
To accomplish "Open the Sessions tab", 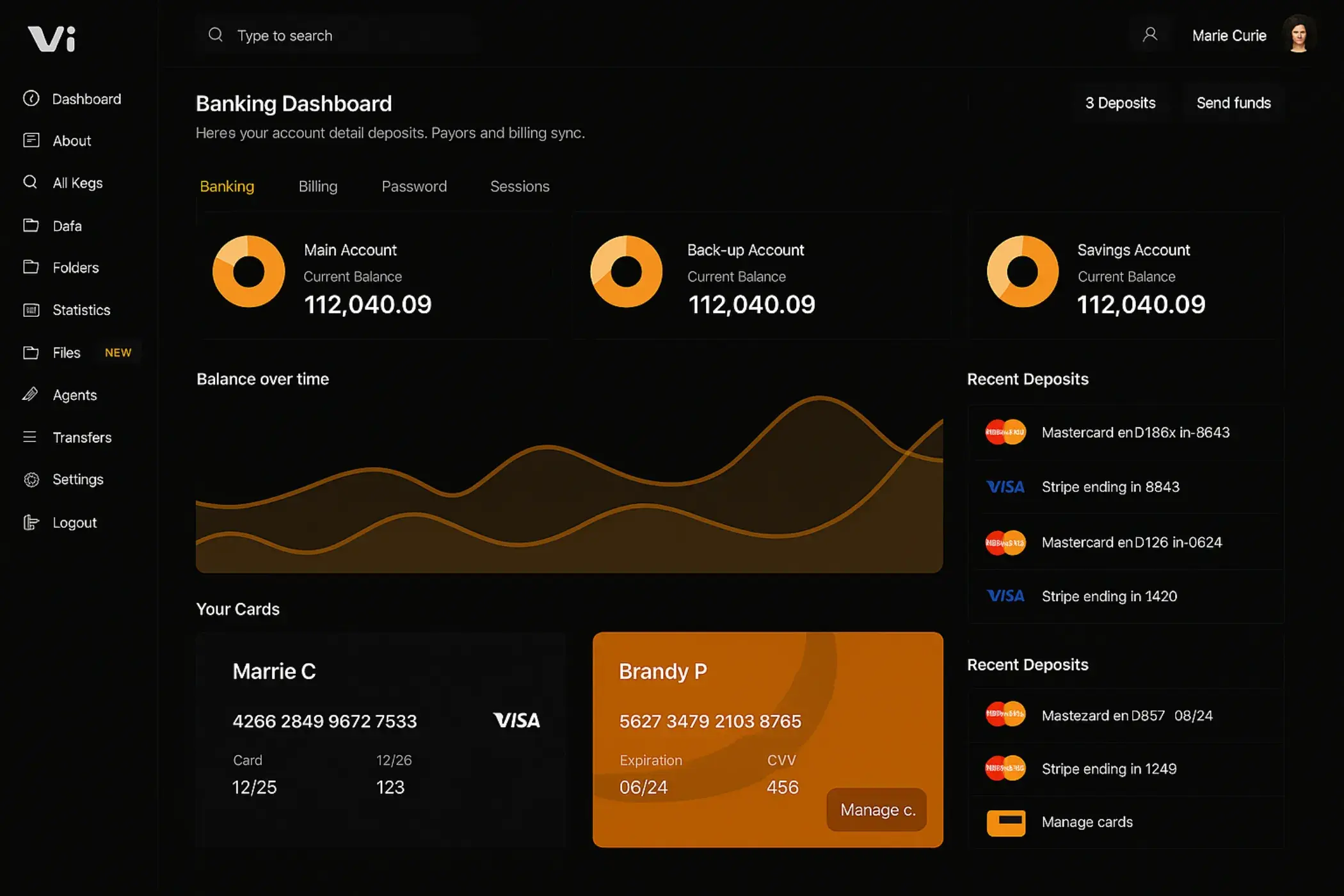I will pos(520,186).
